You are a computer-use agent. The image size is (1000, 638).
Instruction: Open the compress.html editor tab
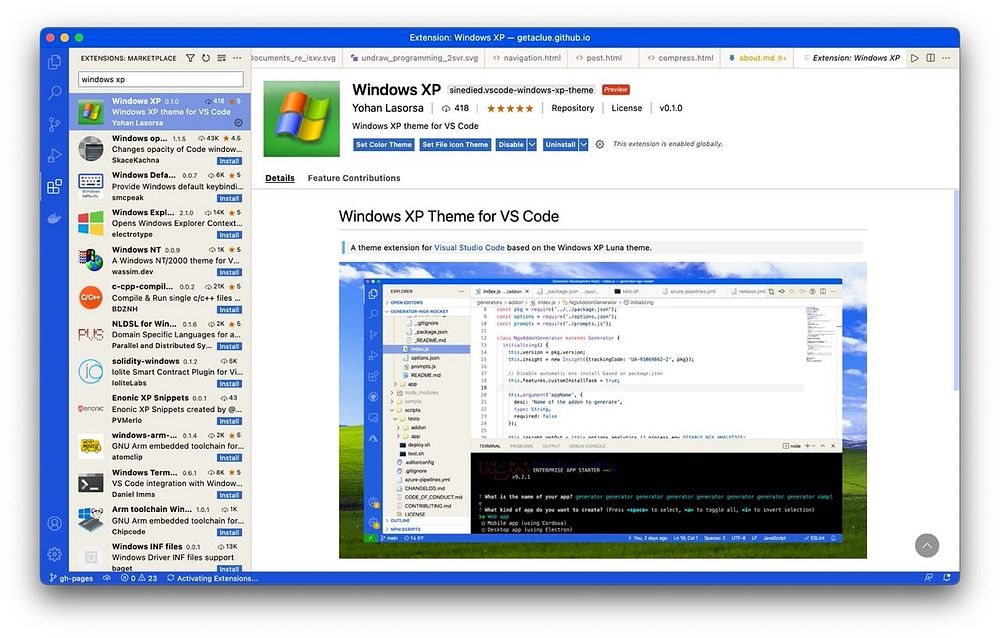[x=680, y=58]
